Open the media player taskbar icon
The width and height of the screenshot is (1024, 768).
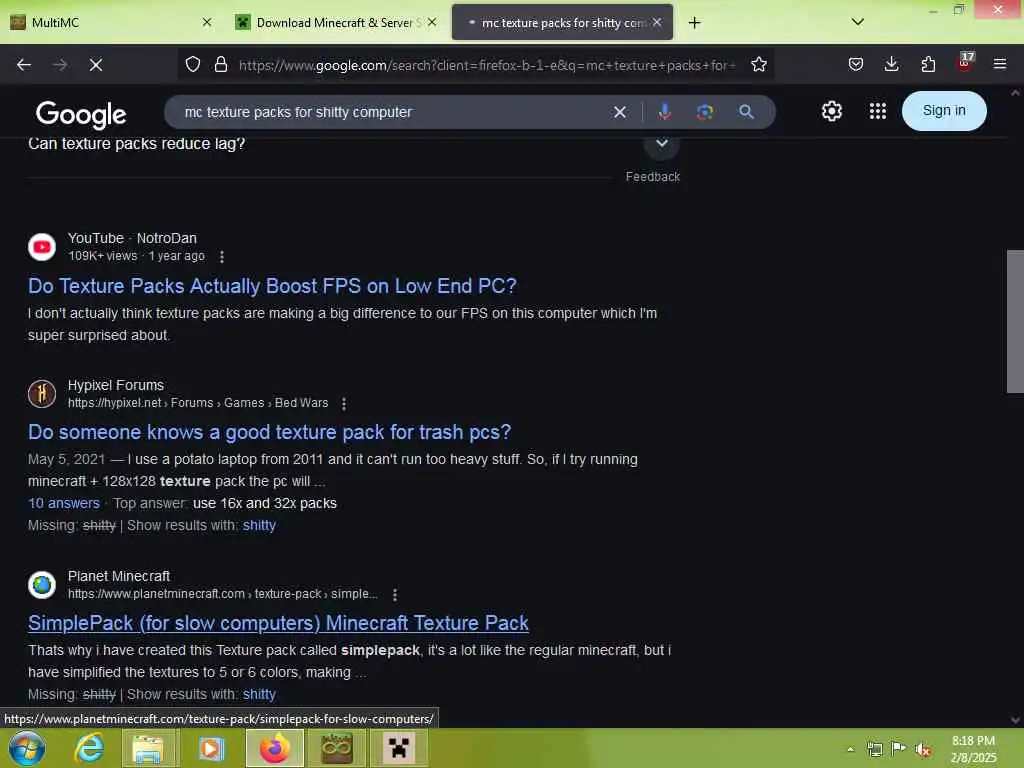(210, 748)
